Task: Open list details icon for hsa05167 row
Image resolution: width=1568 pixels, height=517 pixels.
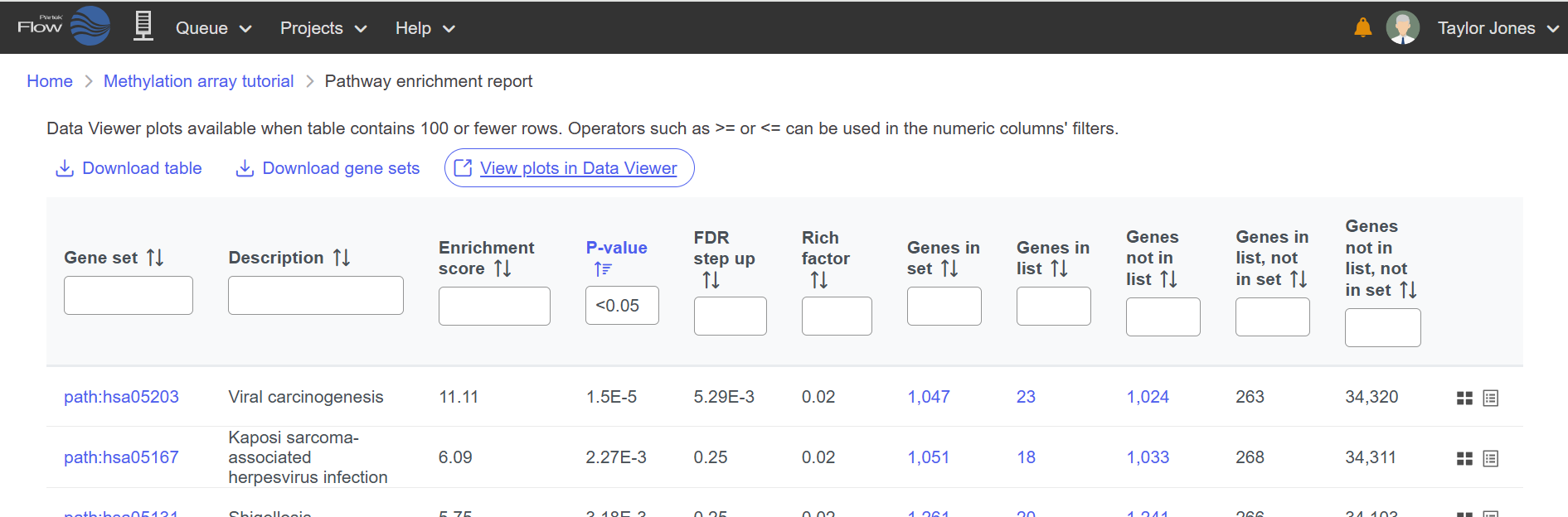Action: tap(1490, 459)
